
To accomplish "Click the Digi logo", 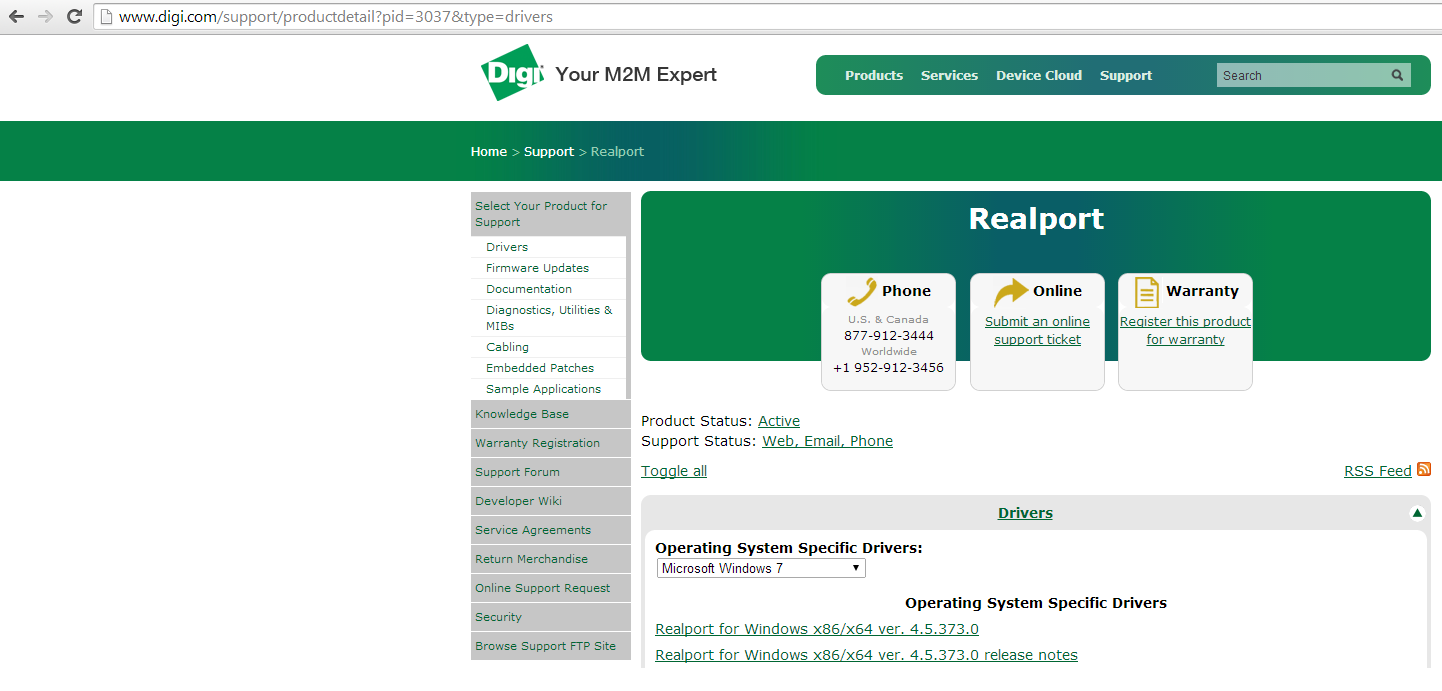I will point(511,74).
